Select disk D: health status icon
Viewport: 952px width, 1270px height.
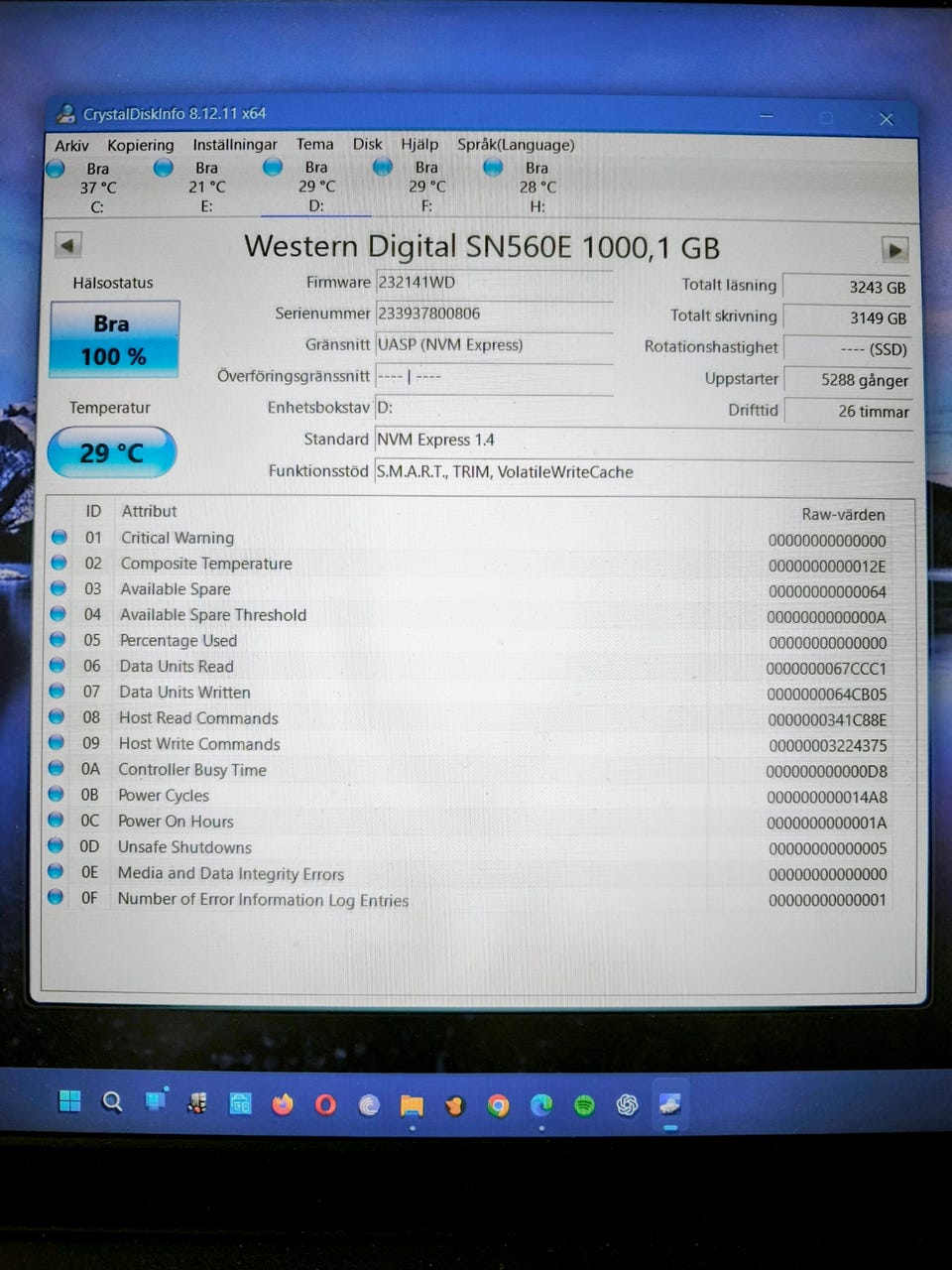pos(273,167)
